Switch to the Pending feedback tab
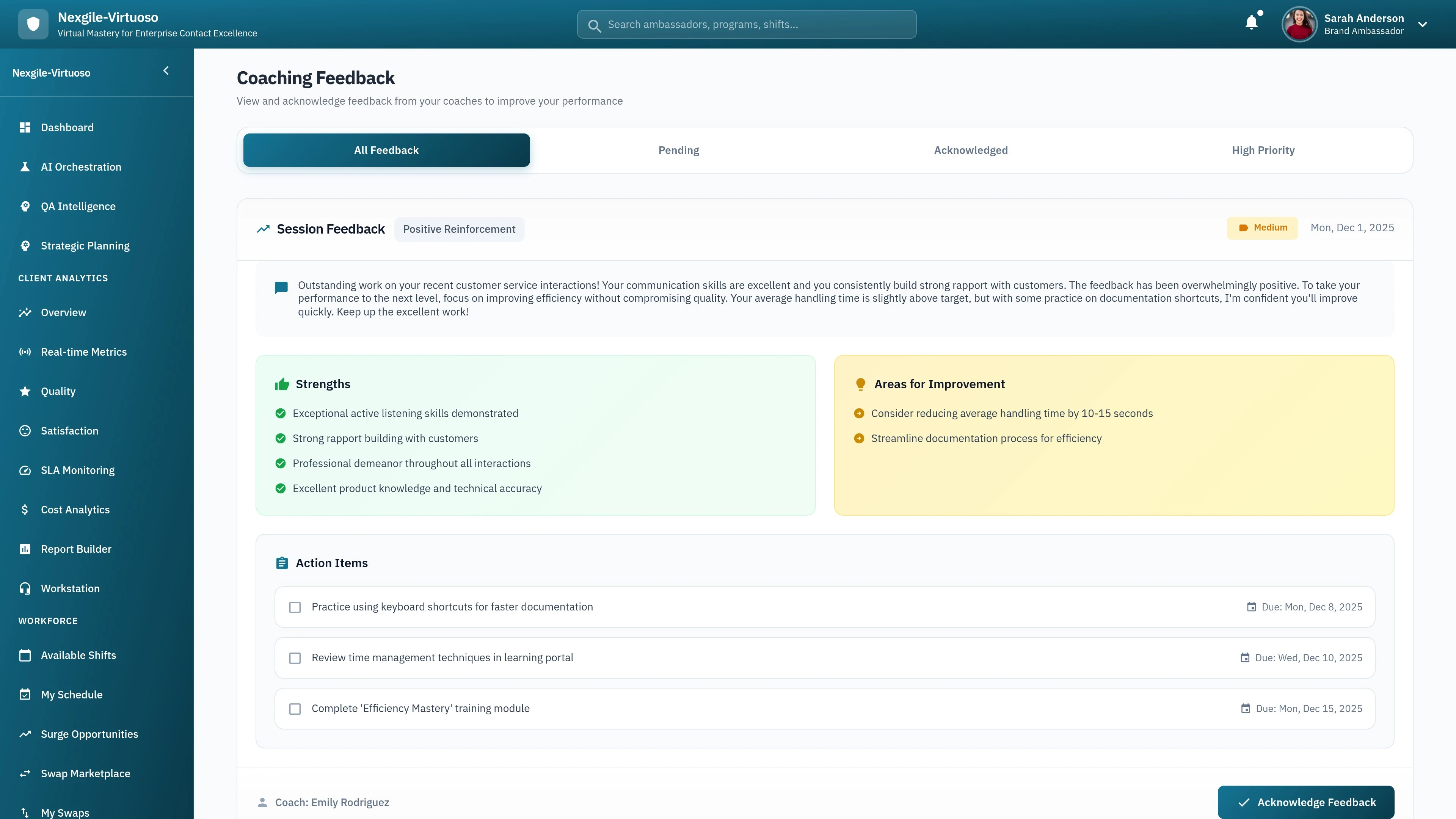Image resolution: width=1456 pixels, height=819 pixels. (678, 150)
